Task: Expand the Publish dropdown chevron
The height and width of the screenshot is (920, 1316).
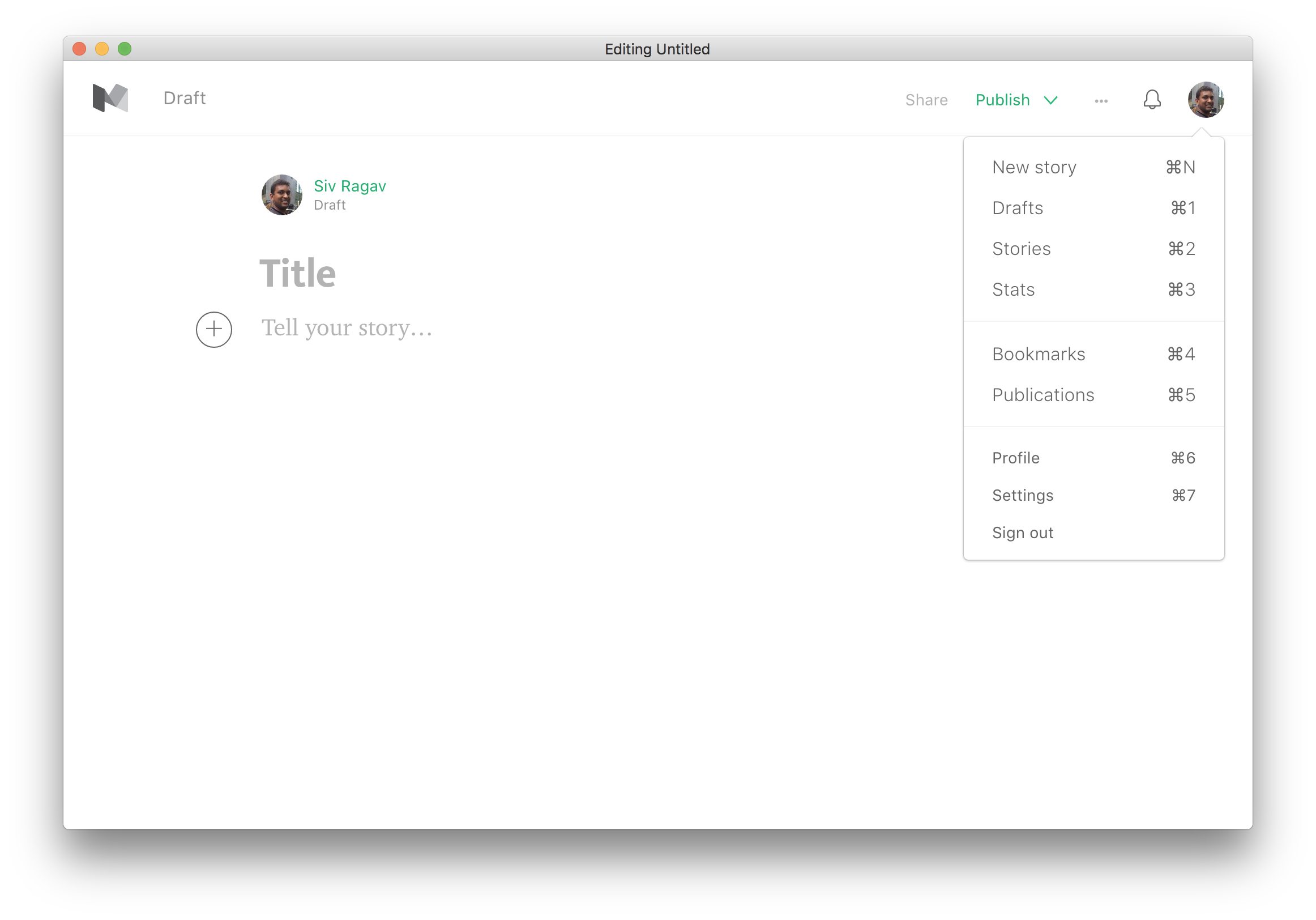Action: point(1050,100)
